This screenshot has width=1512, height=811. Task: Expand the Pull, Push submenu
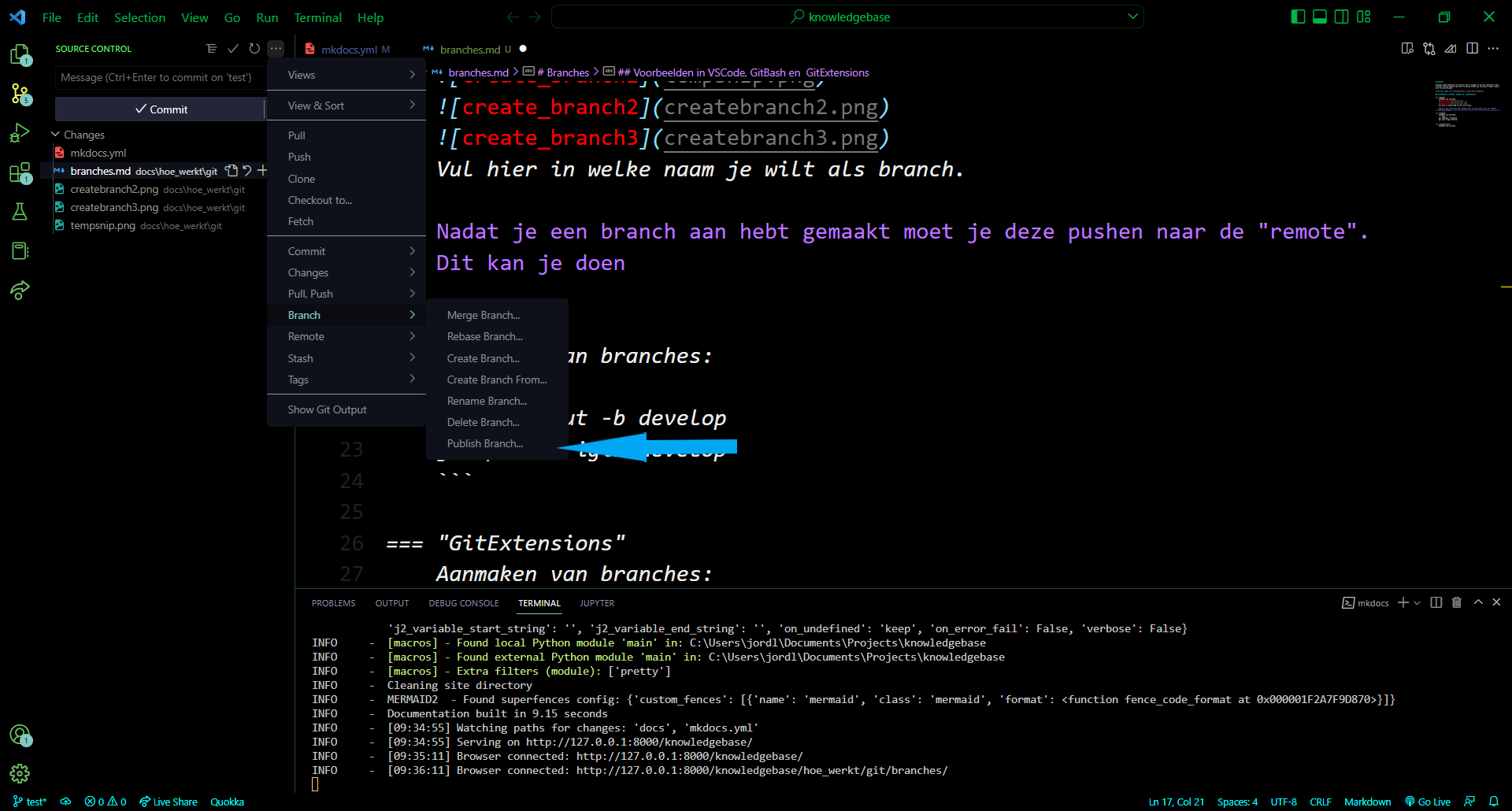pos(346,294)
